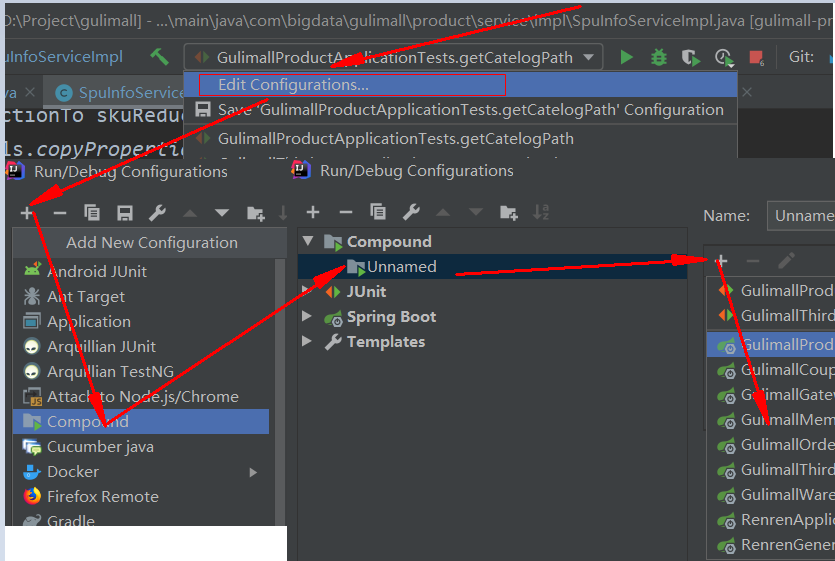Select the Unnamed compound configuration

point(401,267)
